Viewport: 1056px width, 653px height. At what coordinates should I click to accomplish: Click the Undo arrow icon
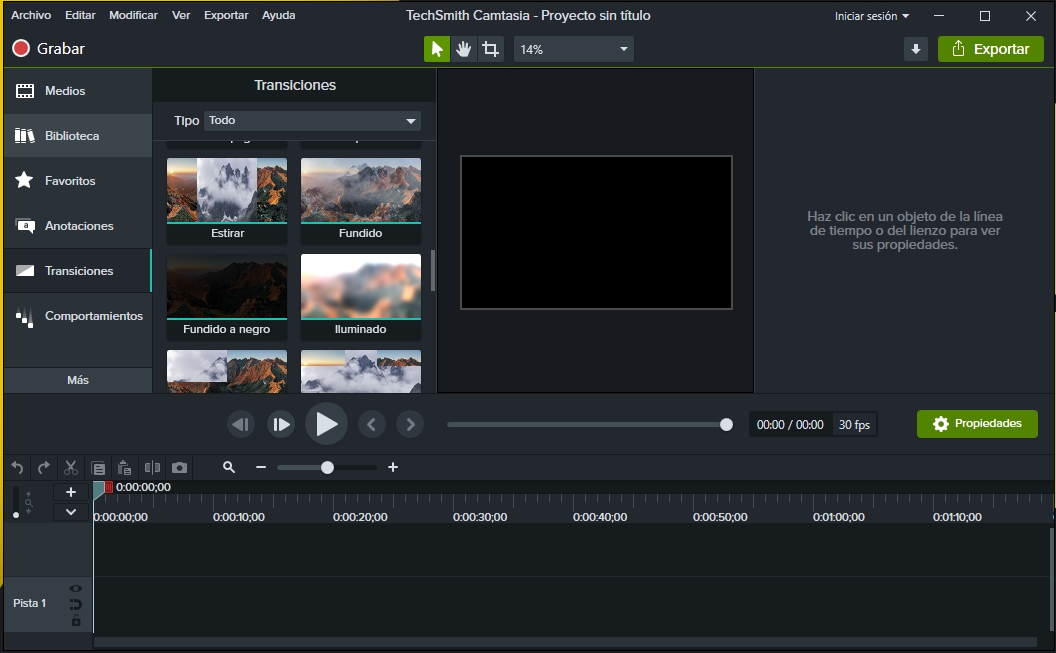tap(17, 467)
